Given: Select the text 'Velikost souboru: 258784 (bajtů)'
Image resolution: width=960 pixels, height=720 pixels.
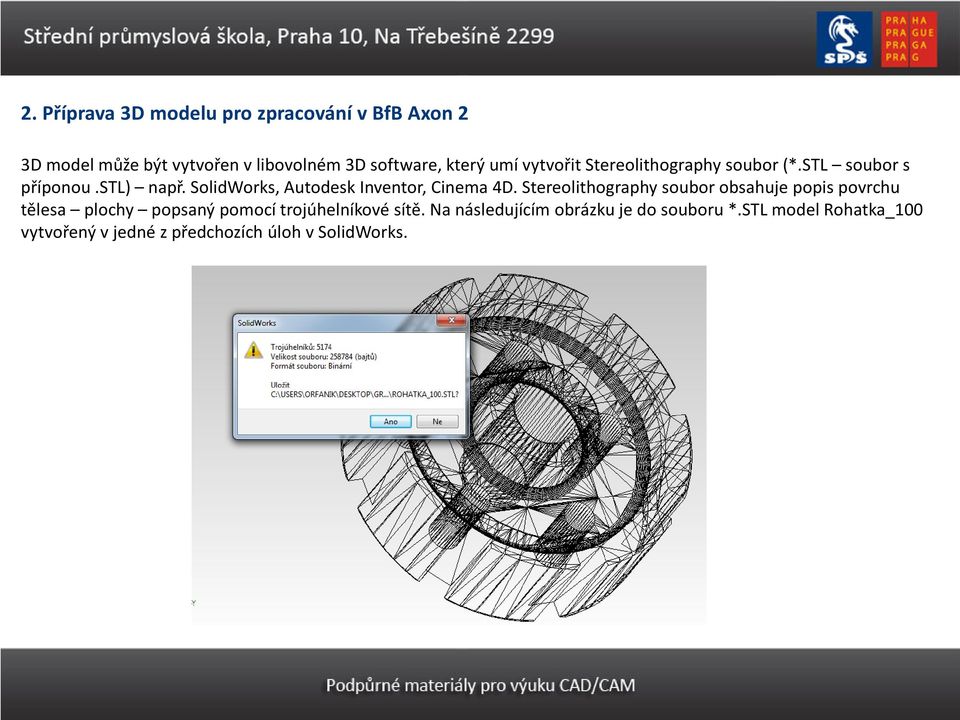Looking at the screenshot, I should [323, 356].
